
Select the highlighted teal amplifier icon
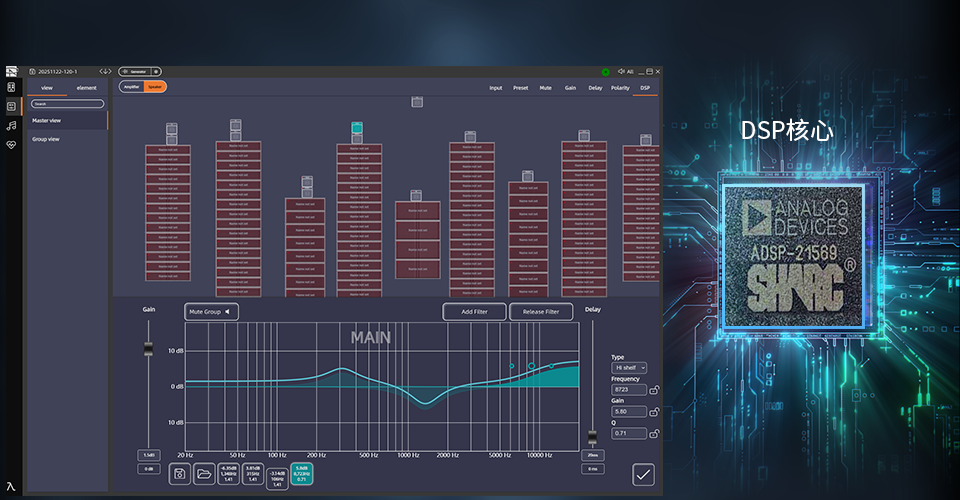click(357, 131)
